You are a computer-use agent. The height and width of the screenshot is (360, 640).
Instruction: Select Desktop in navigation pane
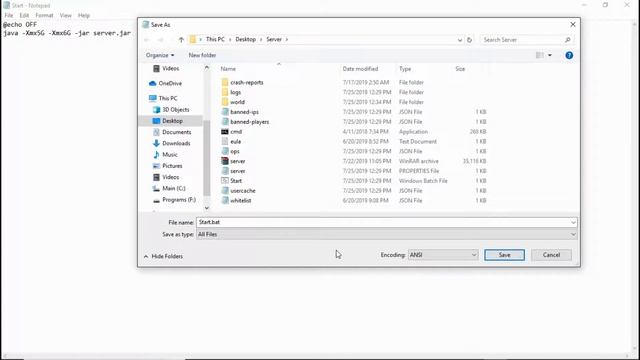point(172,121)
